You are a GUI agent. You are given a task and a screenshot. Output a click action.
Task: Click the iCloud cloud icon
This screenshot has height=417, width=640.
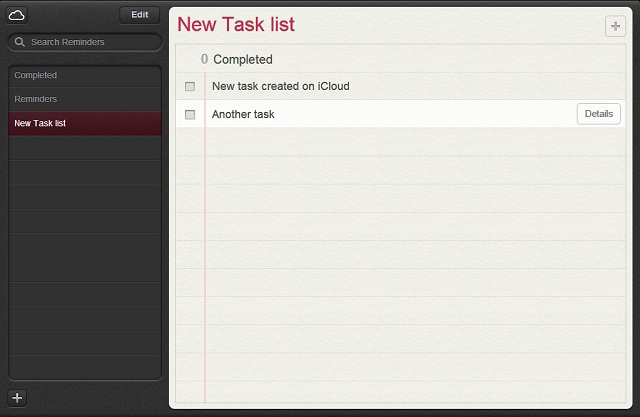coord(17,15)
